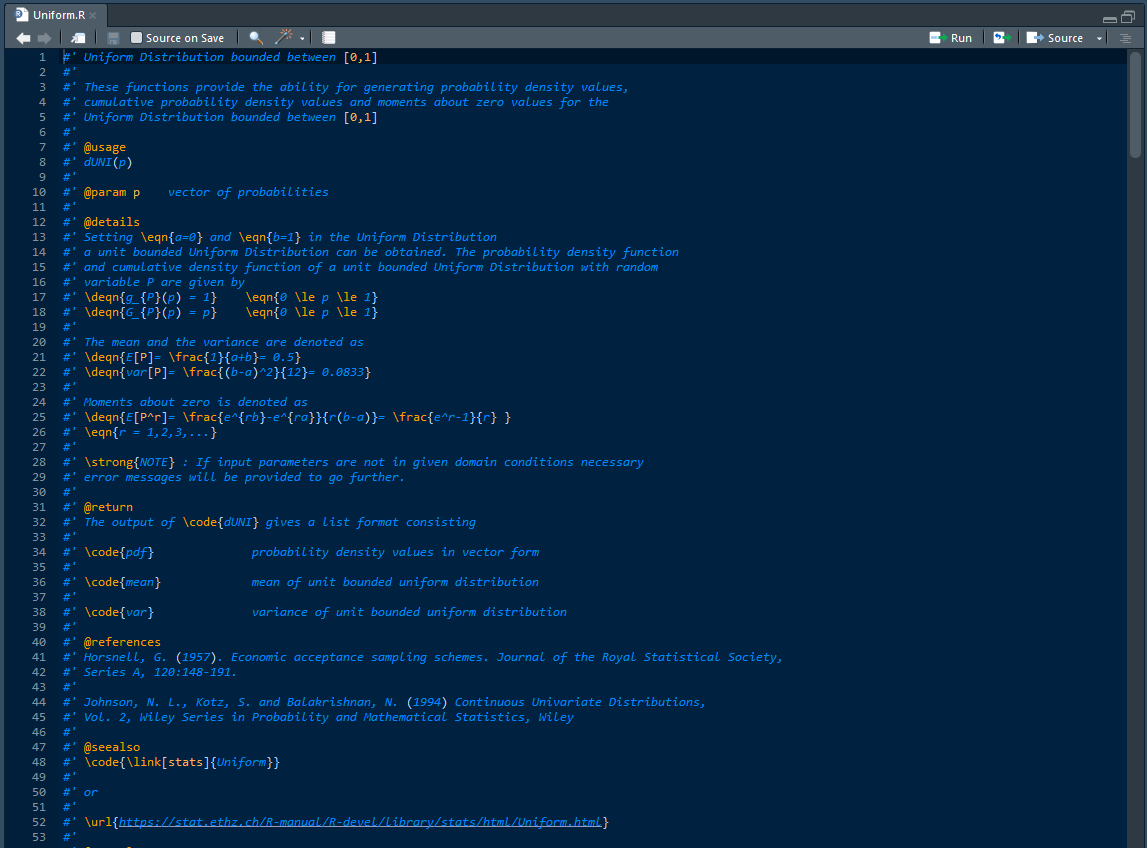Go back to previous source location
This screenshot has height=848, width=1147.
23,38
